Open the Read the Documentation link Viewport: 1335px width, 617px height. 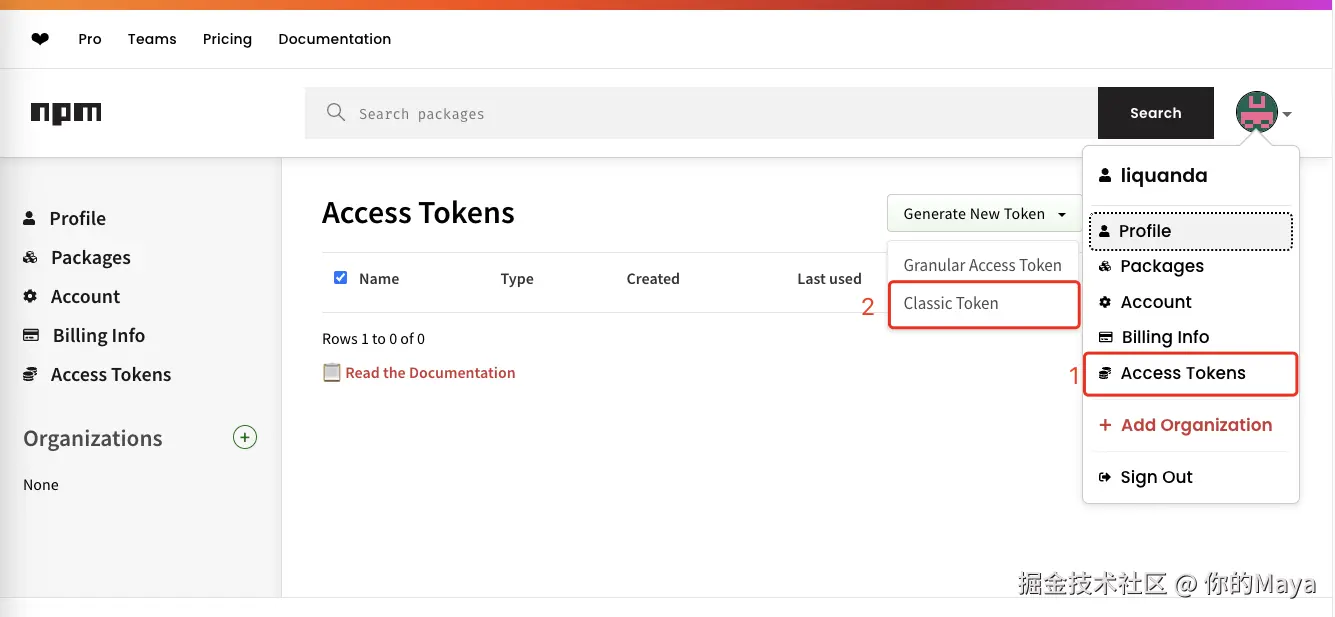coord(430,373)
